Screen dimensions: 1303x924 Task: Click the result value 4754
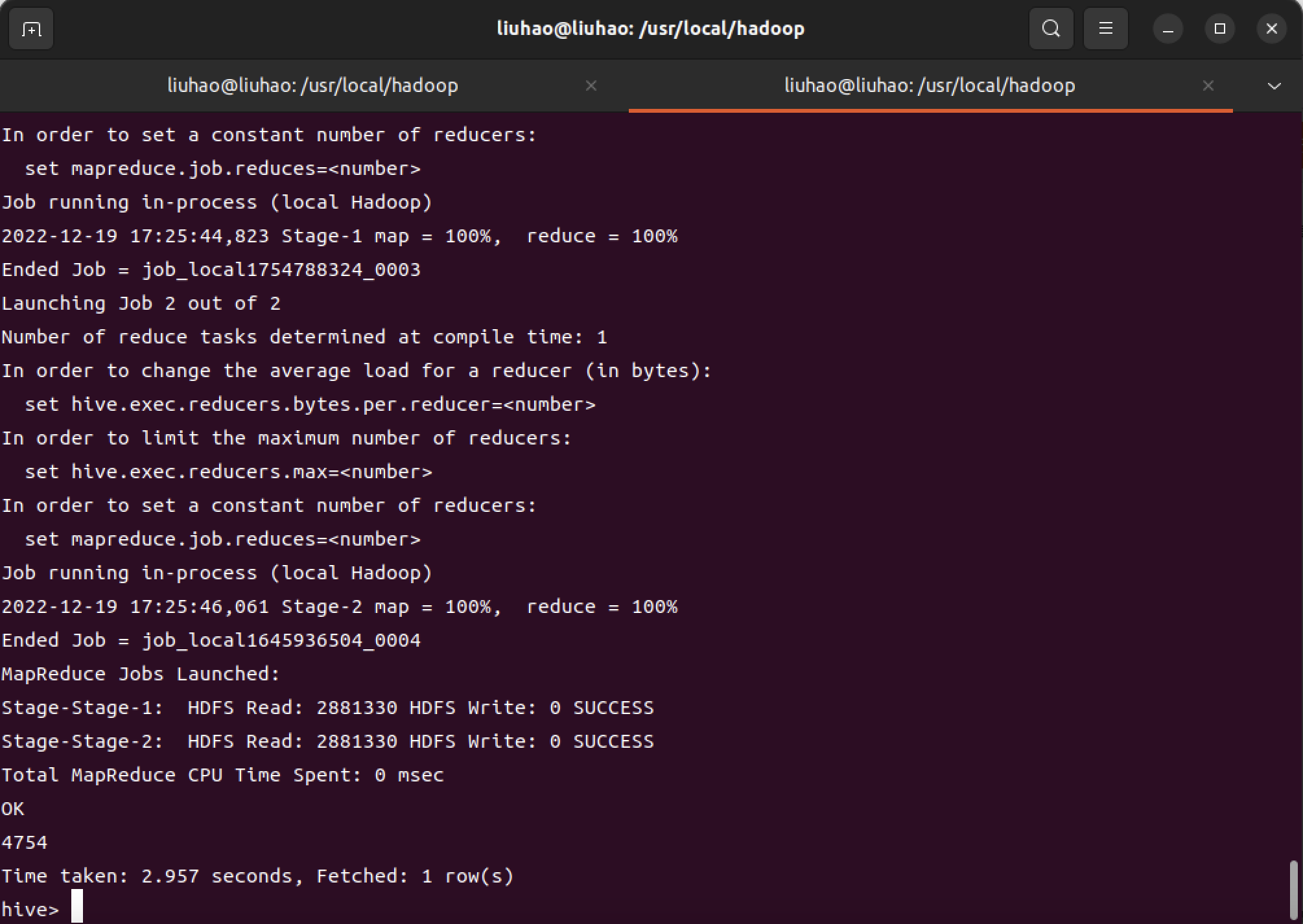click(25, 842)
